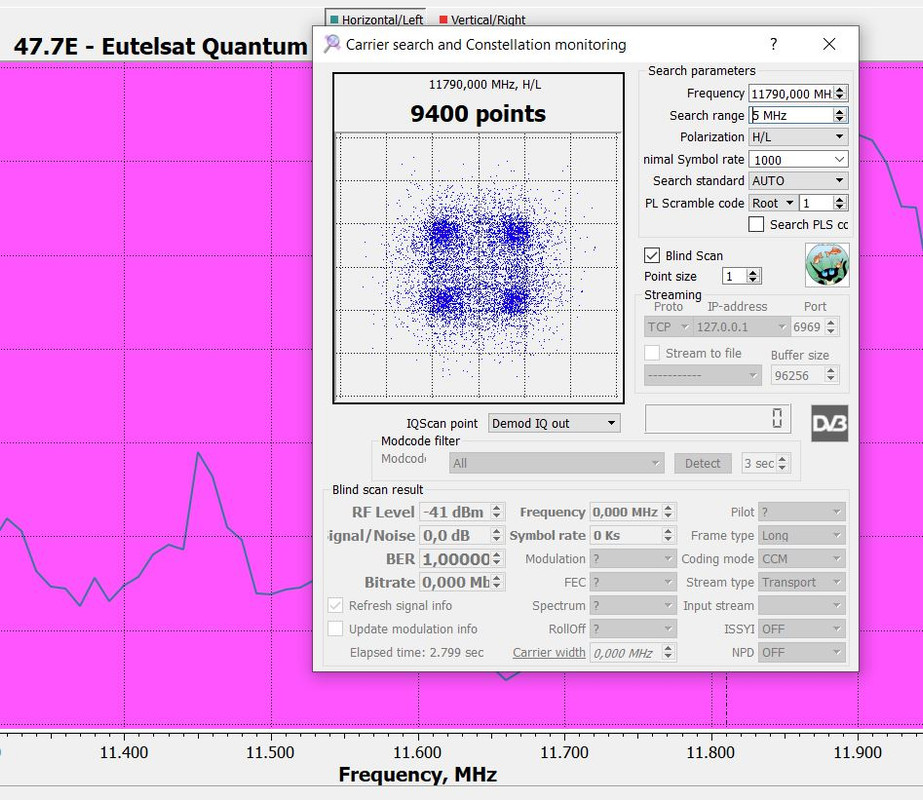This screenshot has width=923, height=800.
Task: Step the result Frequency spinner
Action: click(x=668, y=512)
